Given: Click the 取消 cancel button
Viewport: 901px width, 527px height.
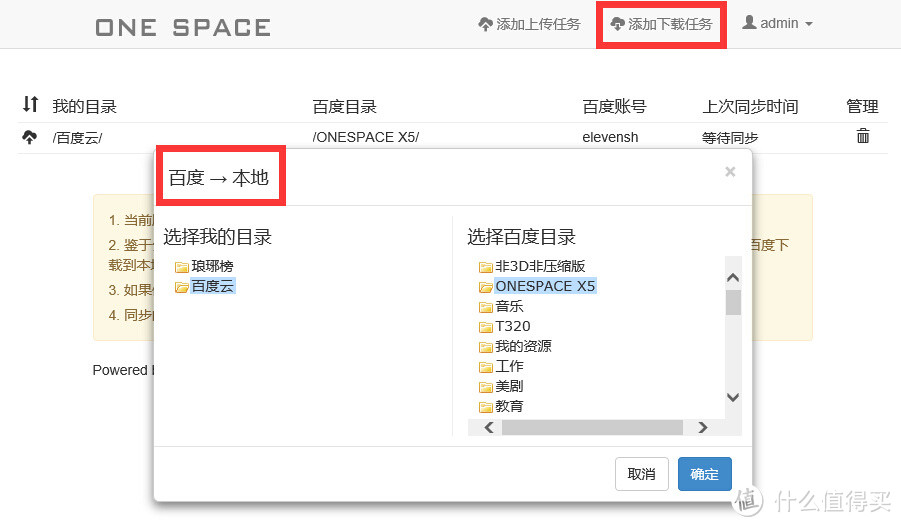Looking at the screenshot, I should coord(641,474).
